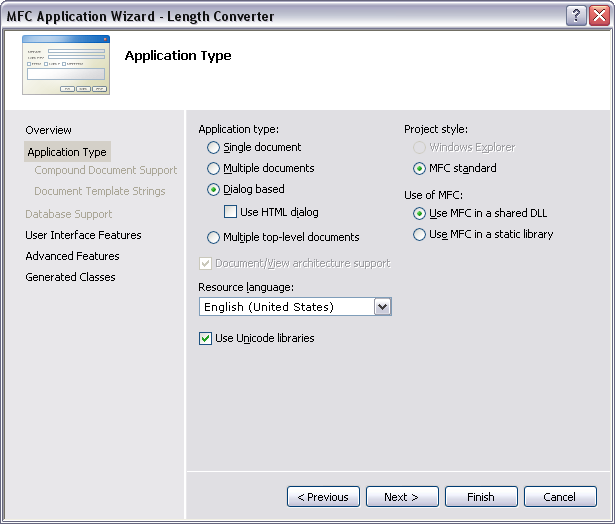Click the dialog preview thumbnail image

(x=66, y=65)
